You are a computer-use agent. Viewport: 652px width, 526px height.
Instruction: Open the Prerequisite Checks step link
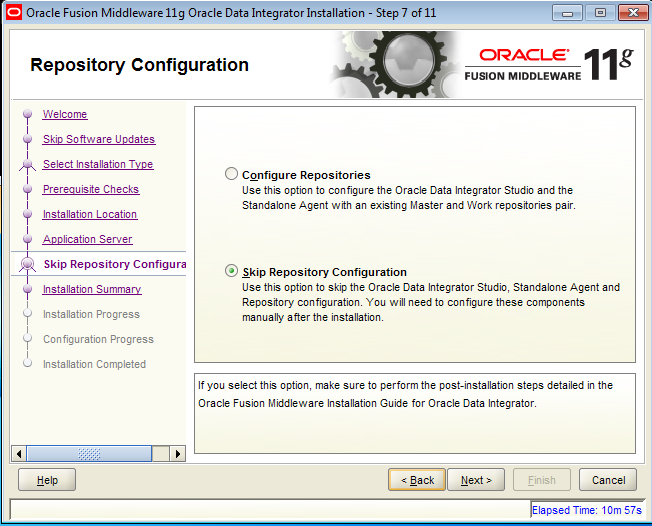pos(91,189)
